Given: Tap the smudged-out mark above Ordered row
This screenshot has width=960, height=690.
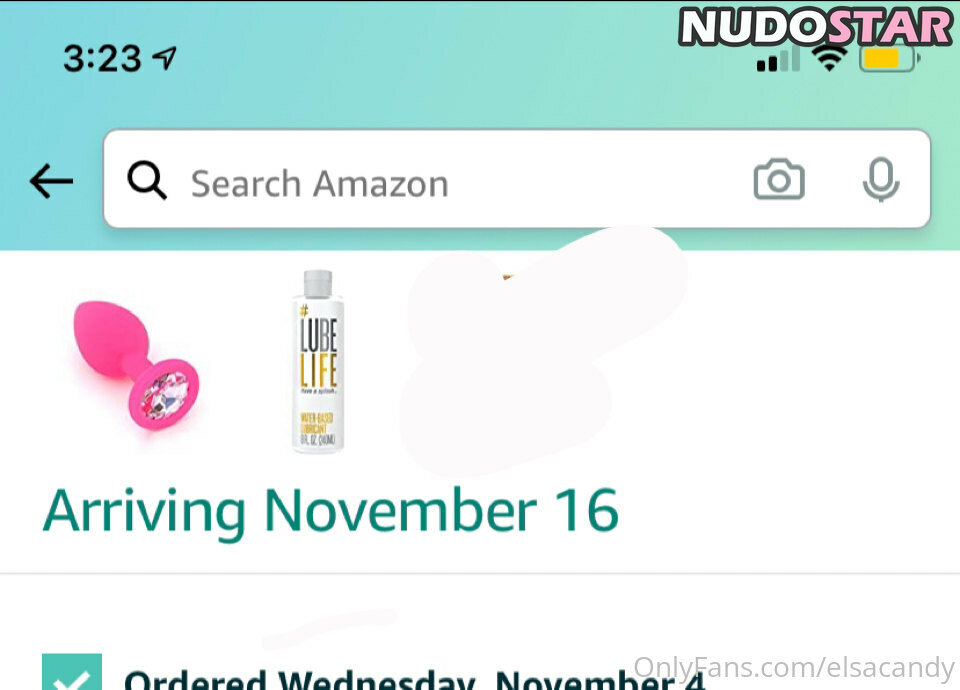Looking at the screenshot, I should click(329, 629).
